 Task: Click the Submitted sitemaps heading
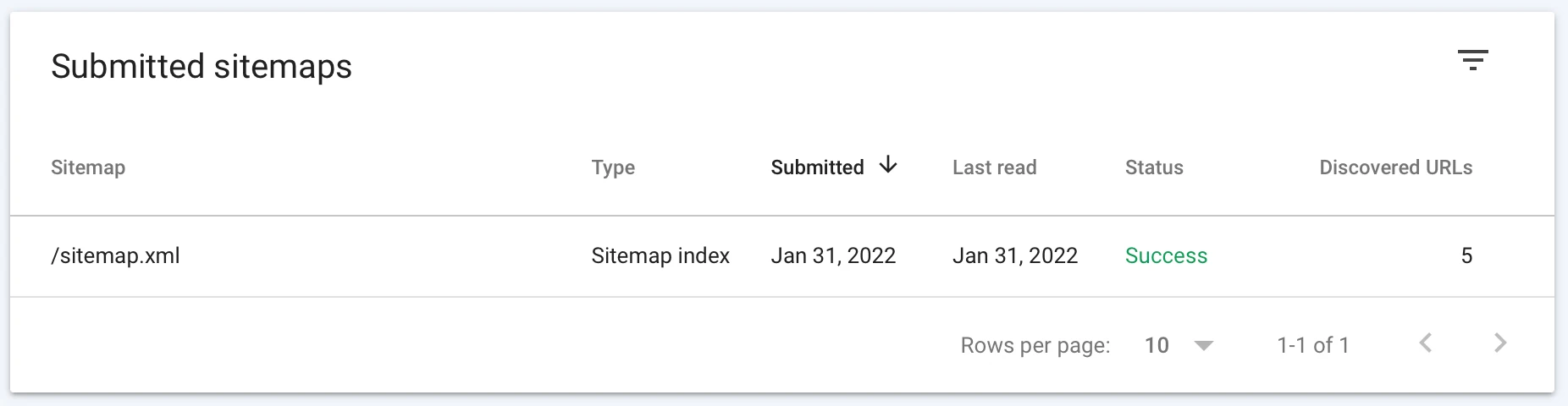coord(202,67)
